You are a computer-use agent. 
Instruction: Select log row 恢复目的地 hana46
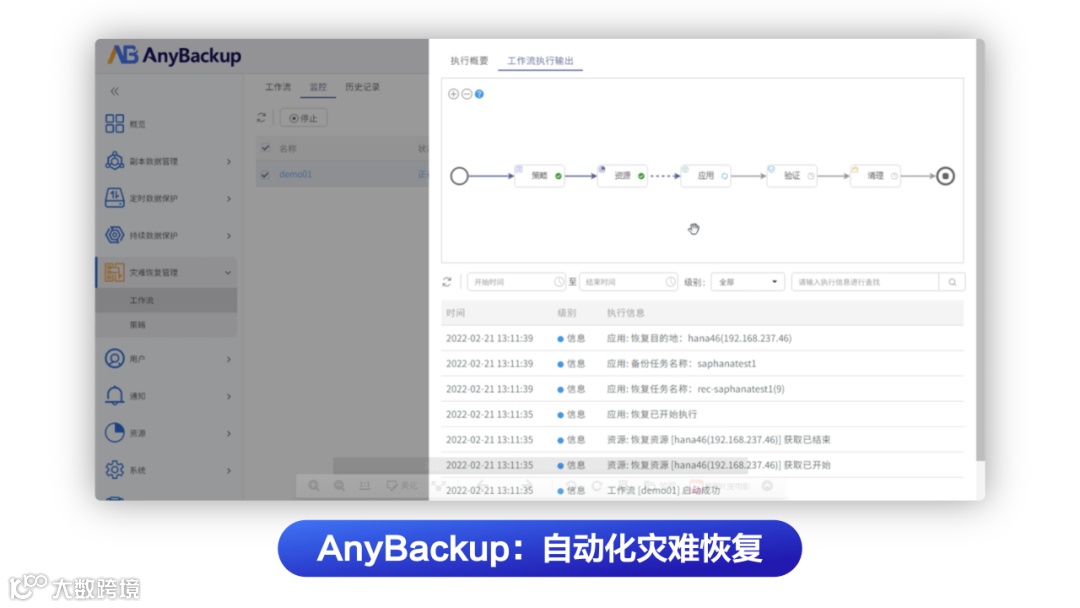pos(702,338)
